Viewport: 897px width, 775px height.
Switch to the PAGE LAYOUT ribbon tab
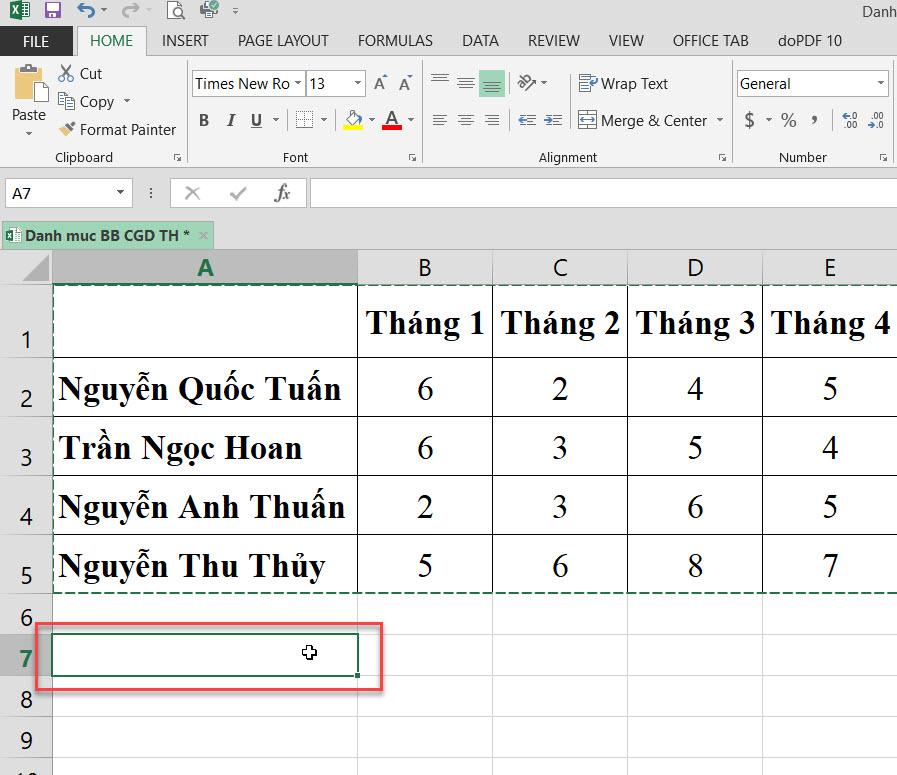(x=283, y=41)
